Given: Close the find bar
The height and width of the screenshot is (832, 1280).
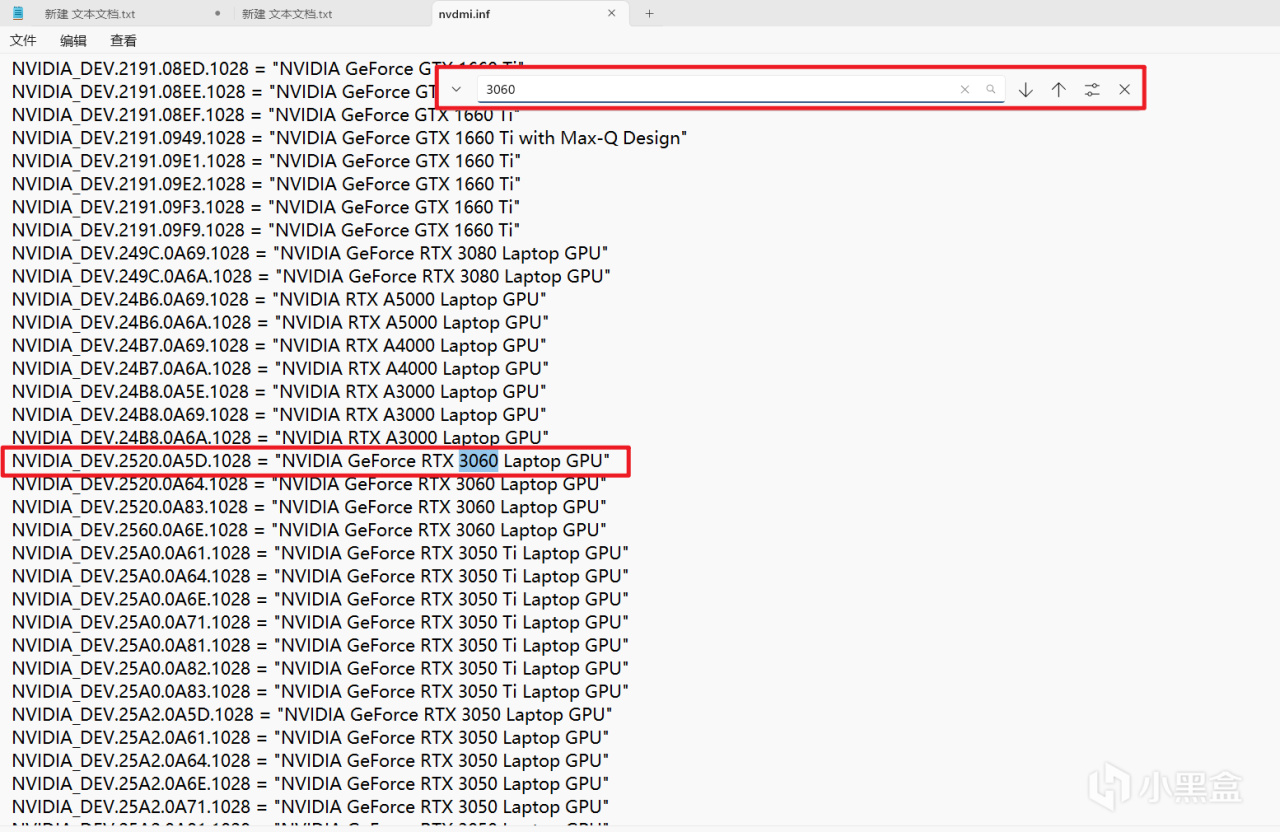Looking at the screenshot, I should click(x=1125, y=89).
